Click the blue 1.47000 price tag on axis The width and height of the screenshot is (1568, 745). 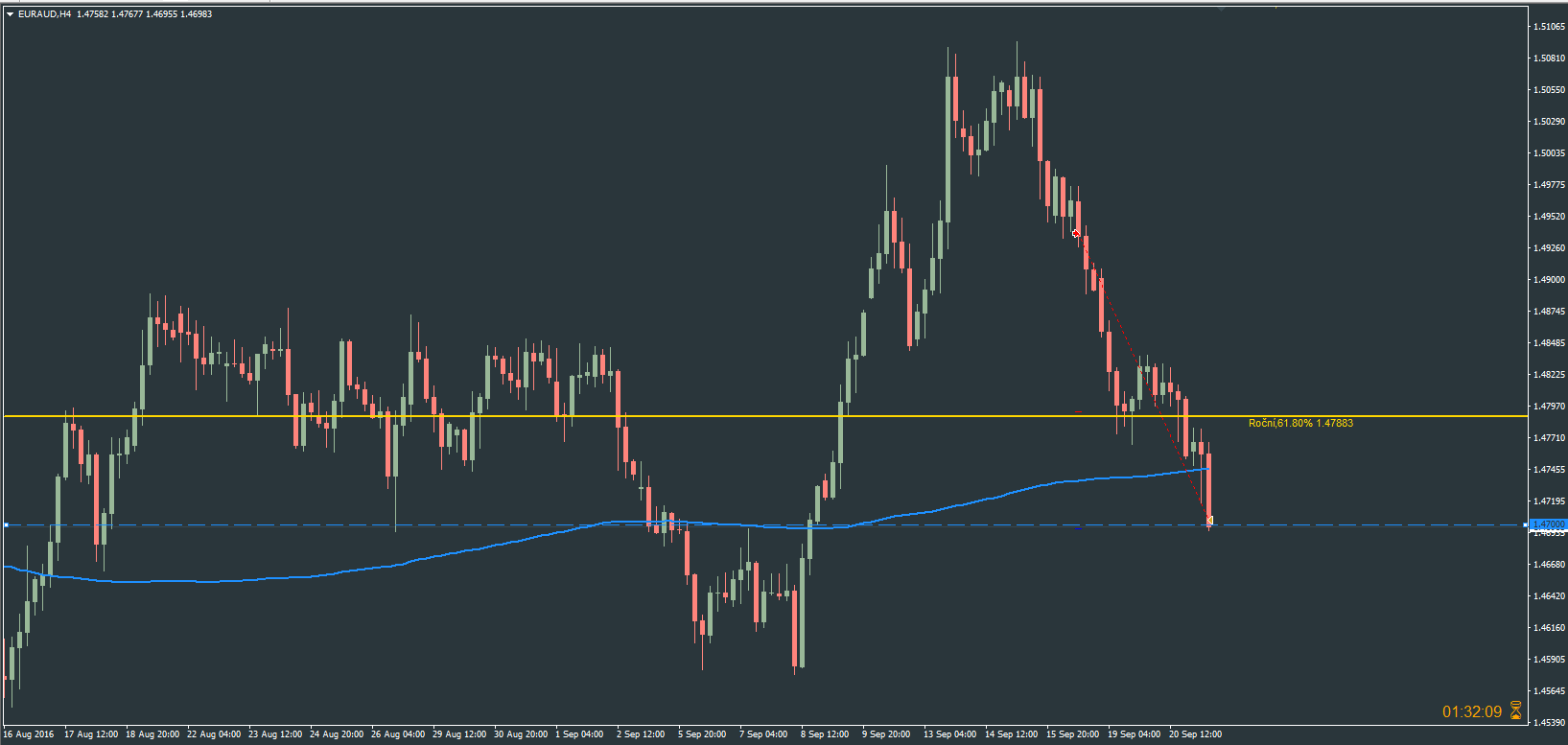[x=1548, y=524]
